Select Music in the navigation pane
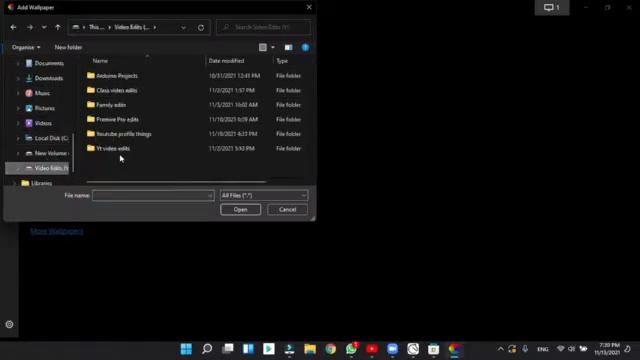The height and width of the screenshot is (360, 640). (x=38, y=93)
